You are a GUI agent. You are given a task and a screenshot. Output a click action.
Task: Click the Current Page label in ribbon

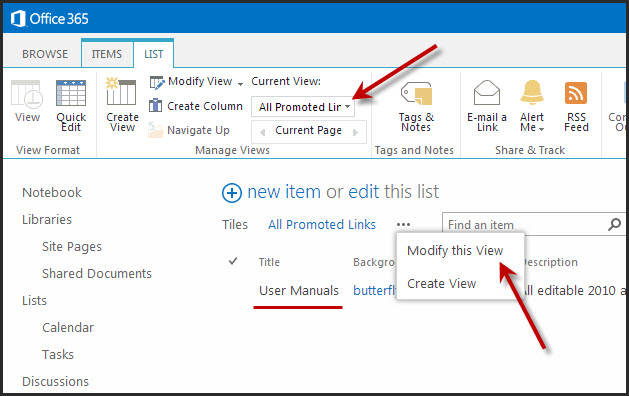(308, 130)
